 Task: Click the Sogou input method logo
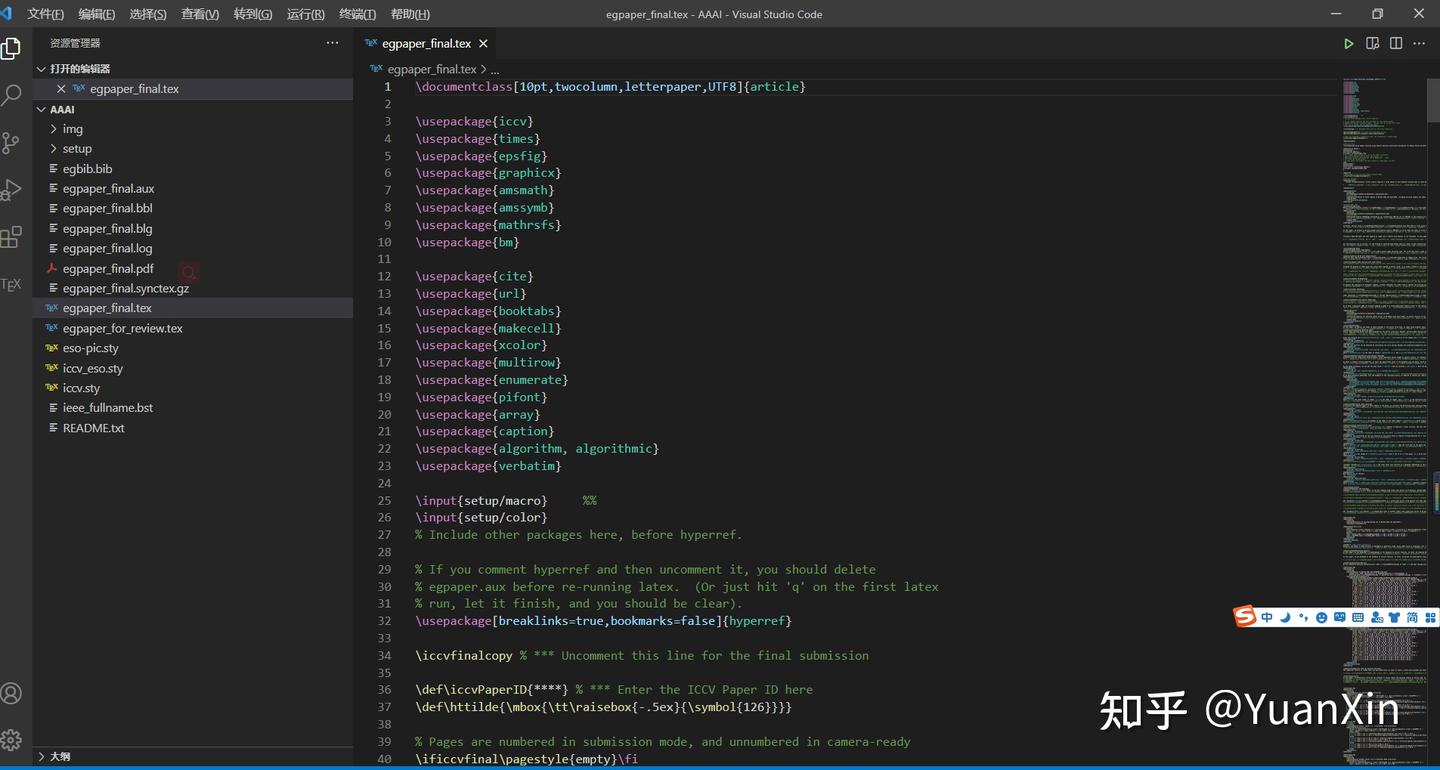[1245, 617]
